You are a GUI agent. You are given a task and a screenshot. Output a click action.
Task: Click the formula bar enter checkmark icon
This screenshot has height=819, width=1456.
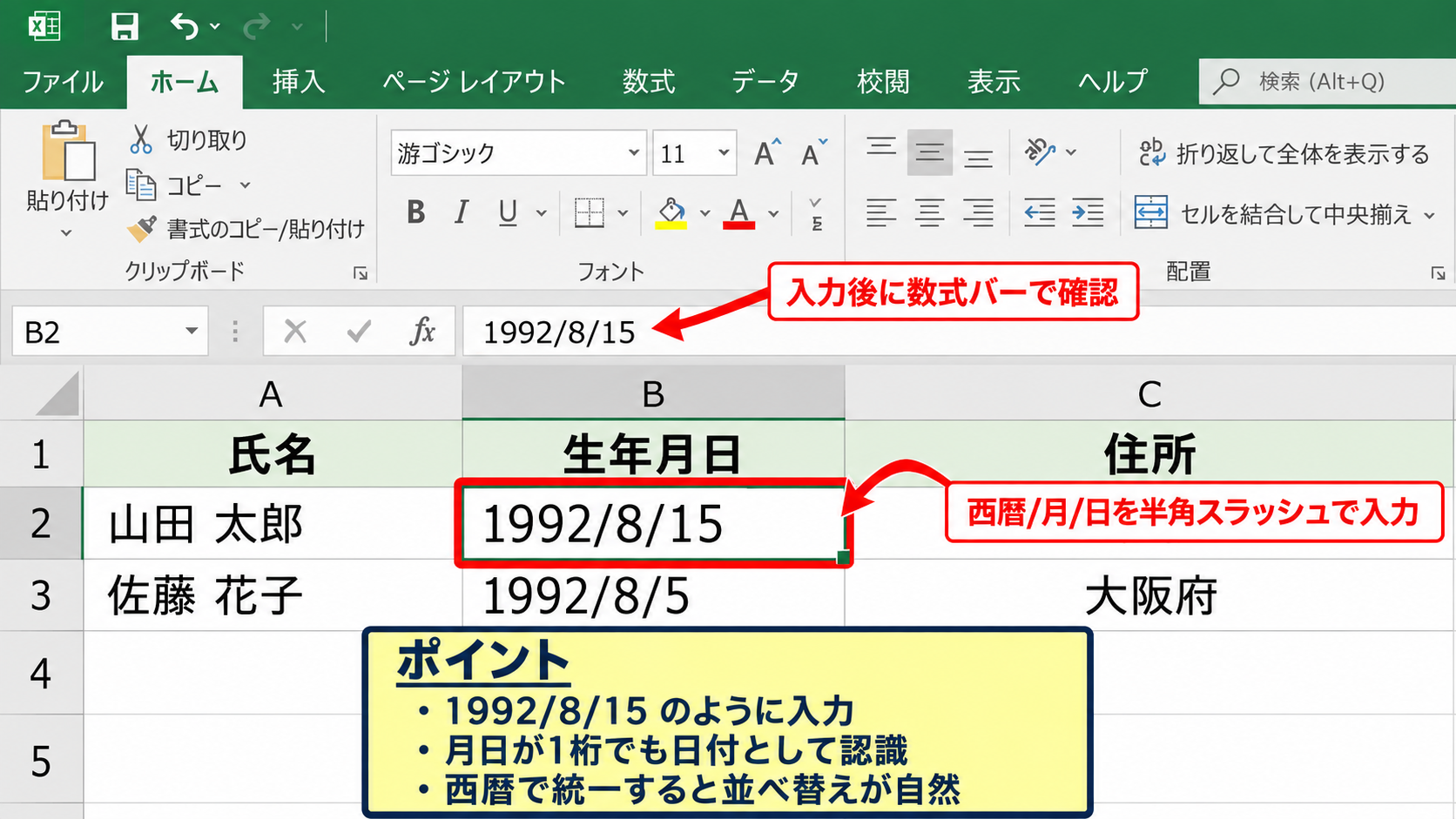(358, 332)
